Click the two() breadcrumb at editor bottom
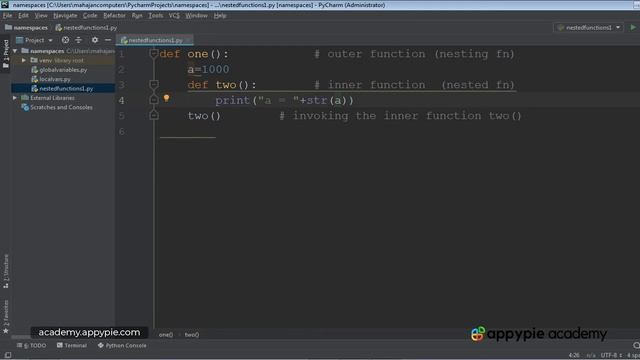 click(192, 335)
